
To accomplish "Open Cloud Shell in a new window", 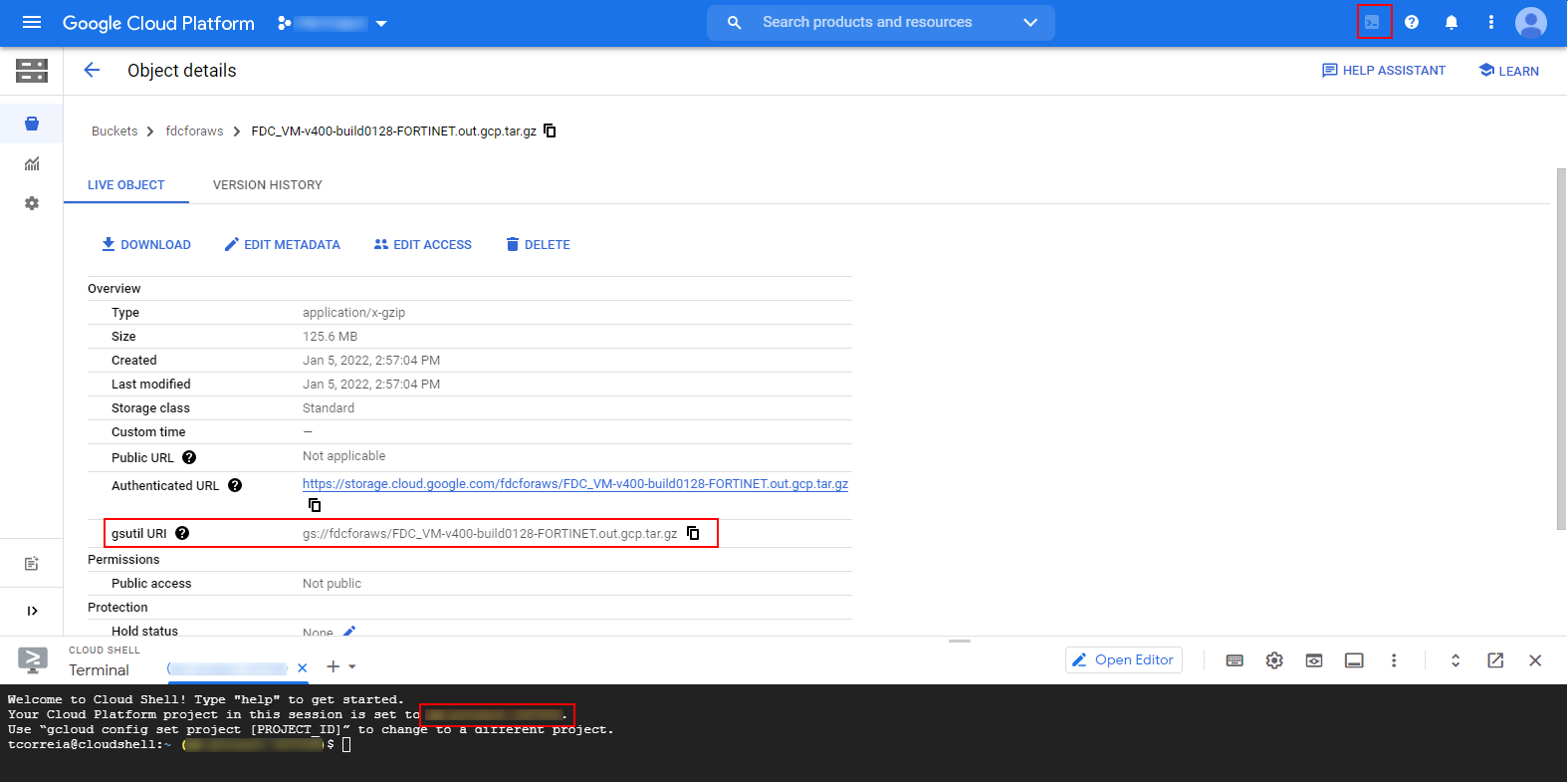I will [1495, 660].
